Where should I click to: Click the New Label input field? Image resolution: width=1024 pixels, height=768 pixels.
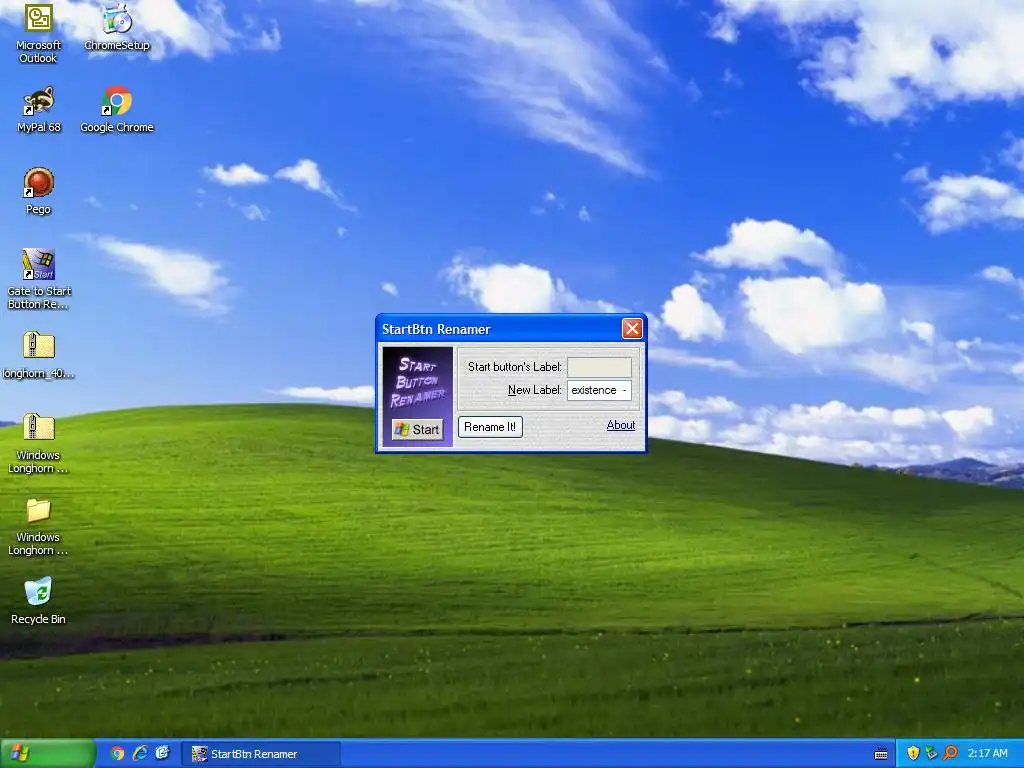tap(599, 391)
